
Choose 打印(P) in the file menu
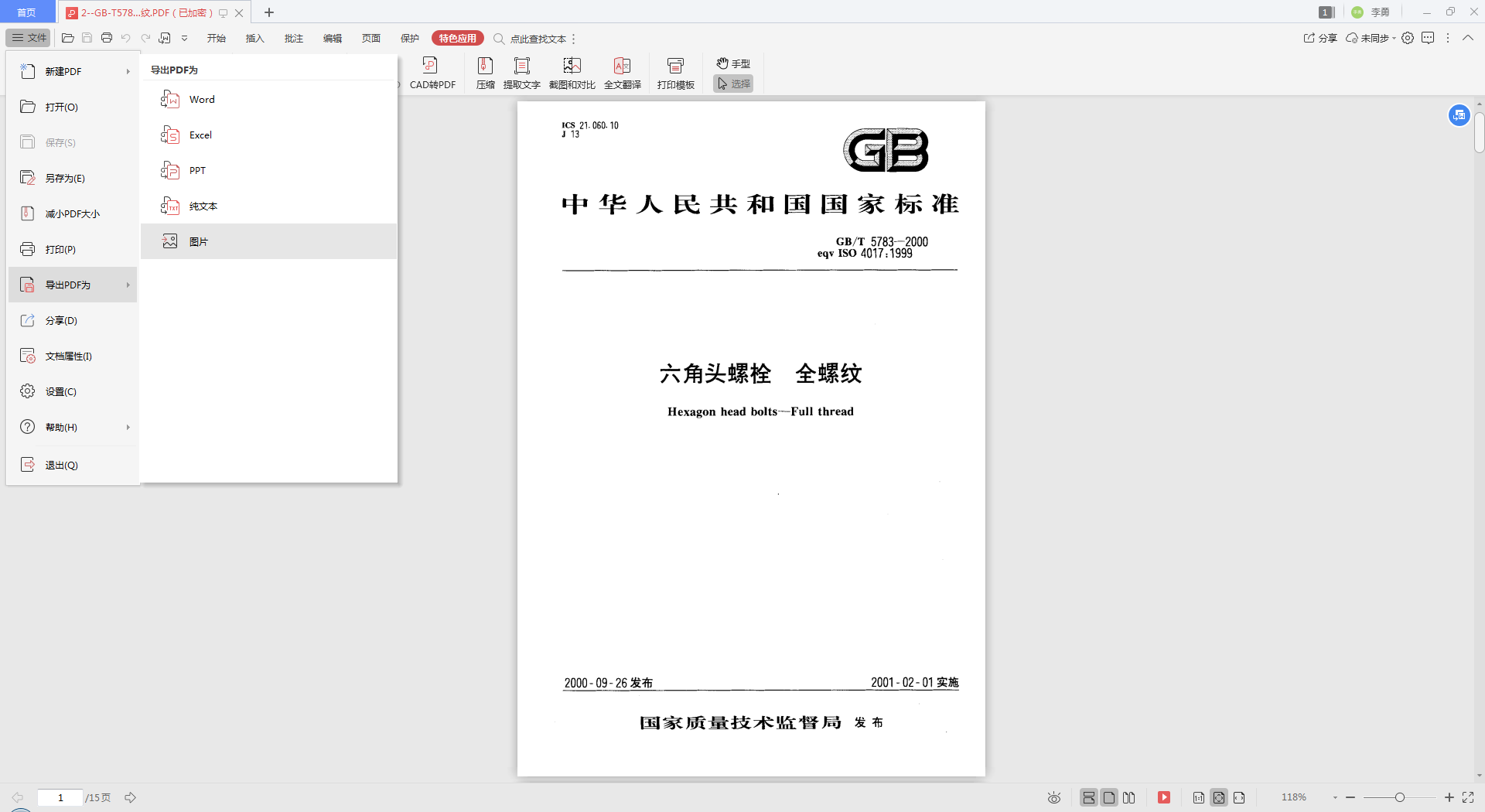[73, 249]
